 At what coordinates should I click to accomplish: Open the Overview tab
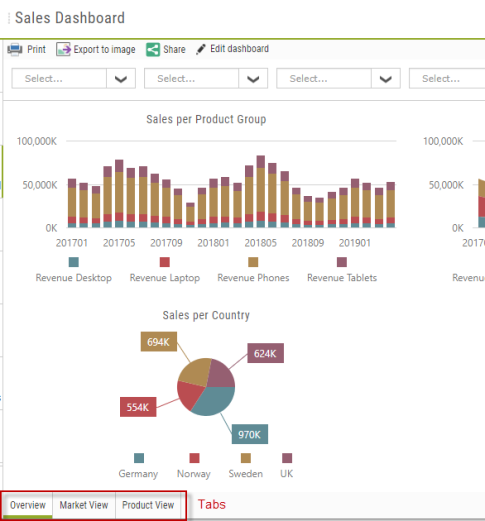coord(28,505)
